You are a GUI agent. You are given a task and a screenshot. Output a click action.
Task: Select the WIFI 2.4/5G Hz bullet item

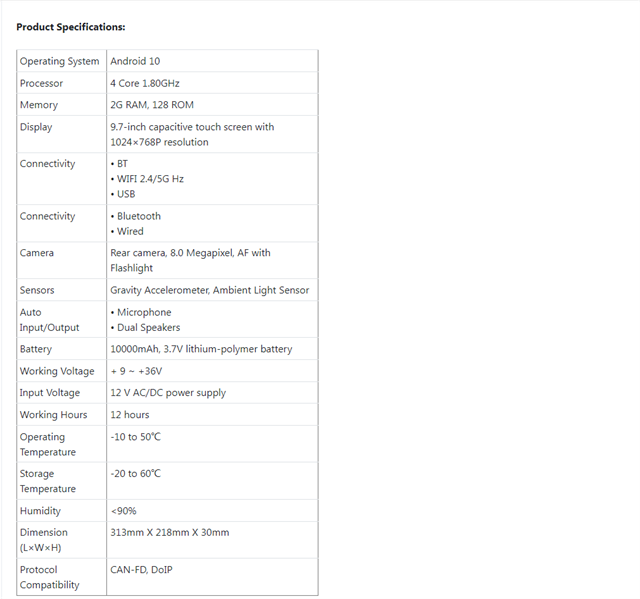tap(147, 179)
